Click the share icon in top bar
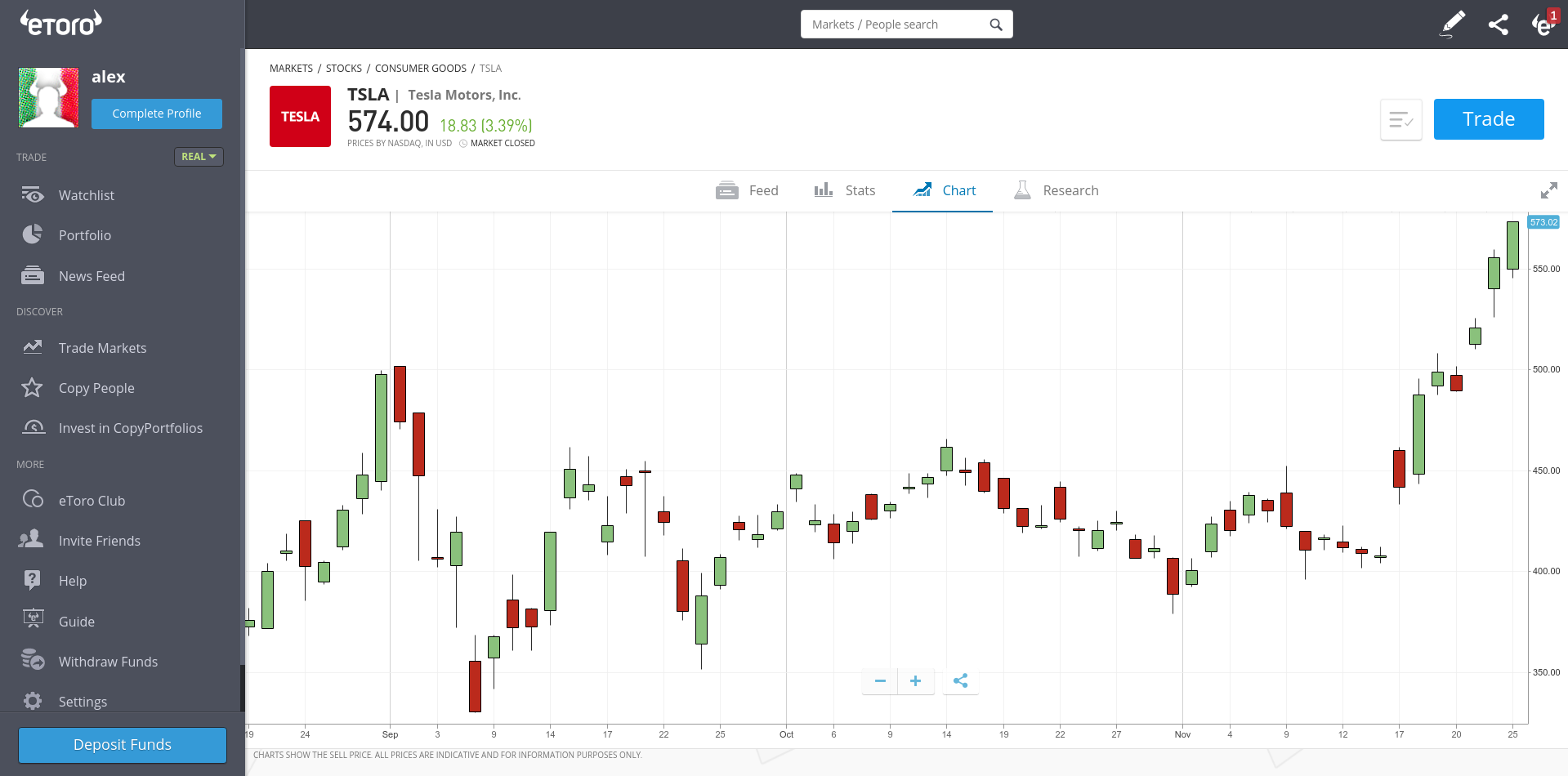The height and width of the screenshot is (776, 1568). click(1498, 25)
